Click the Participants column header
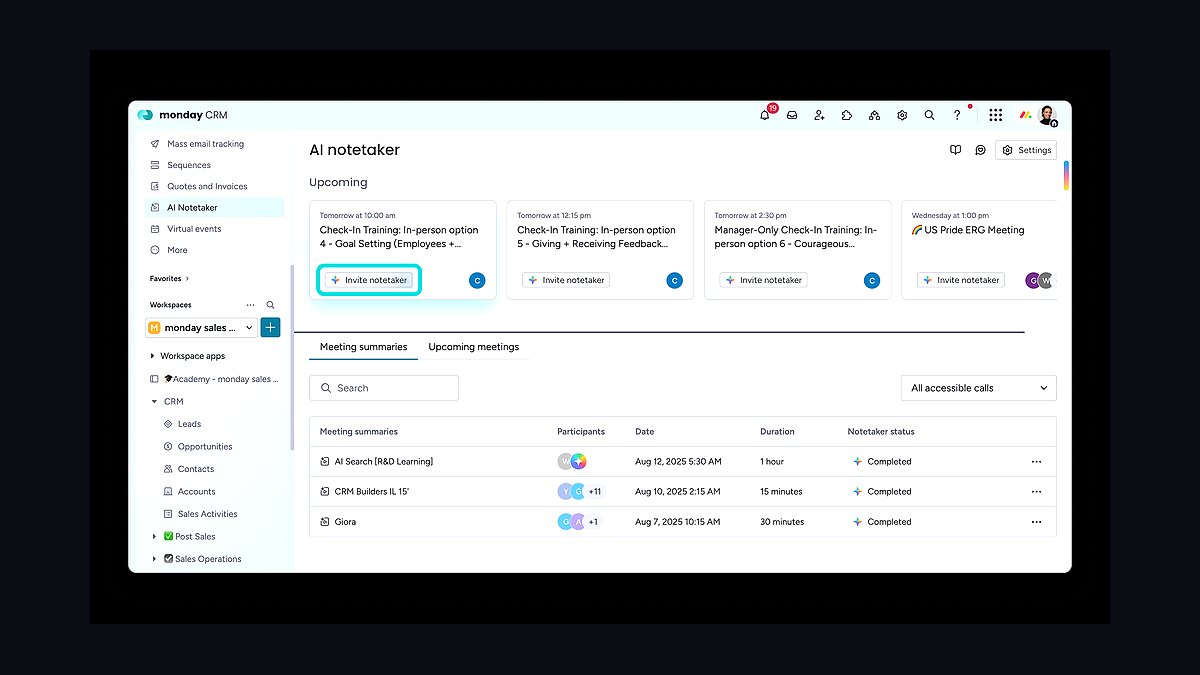 tap(581, 432)
